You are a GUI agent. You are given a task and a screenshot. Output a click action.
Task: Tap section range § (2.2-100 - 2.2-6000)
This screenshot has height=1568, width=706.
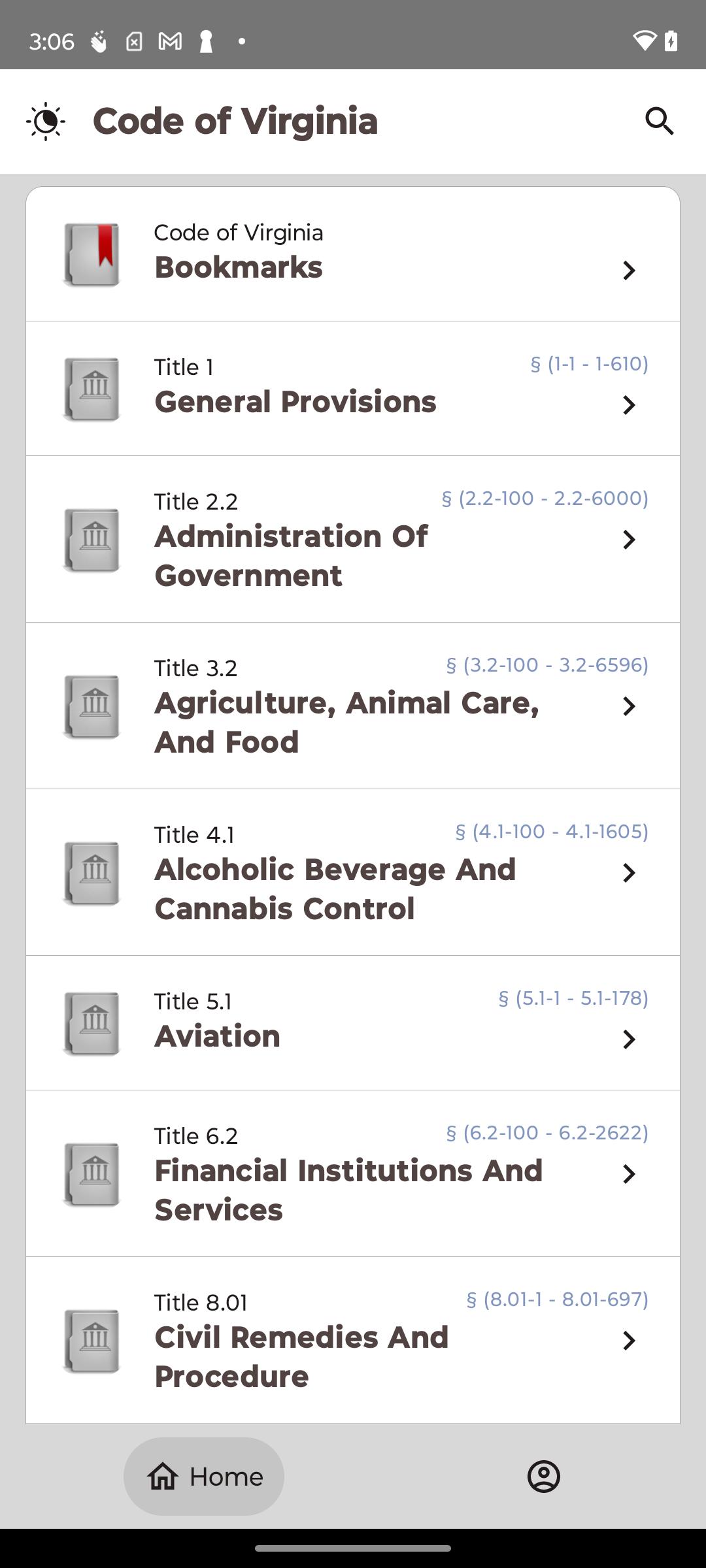(545, 498)
